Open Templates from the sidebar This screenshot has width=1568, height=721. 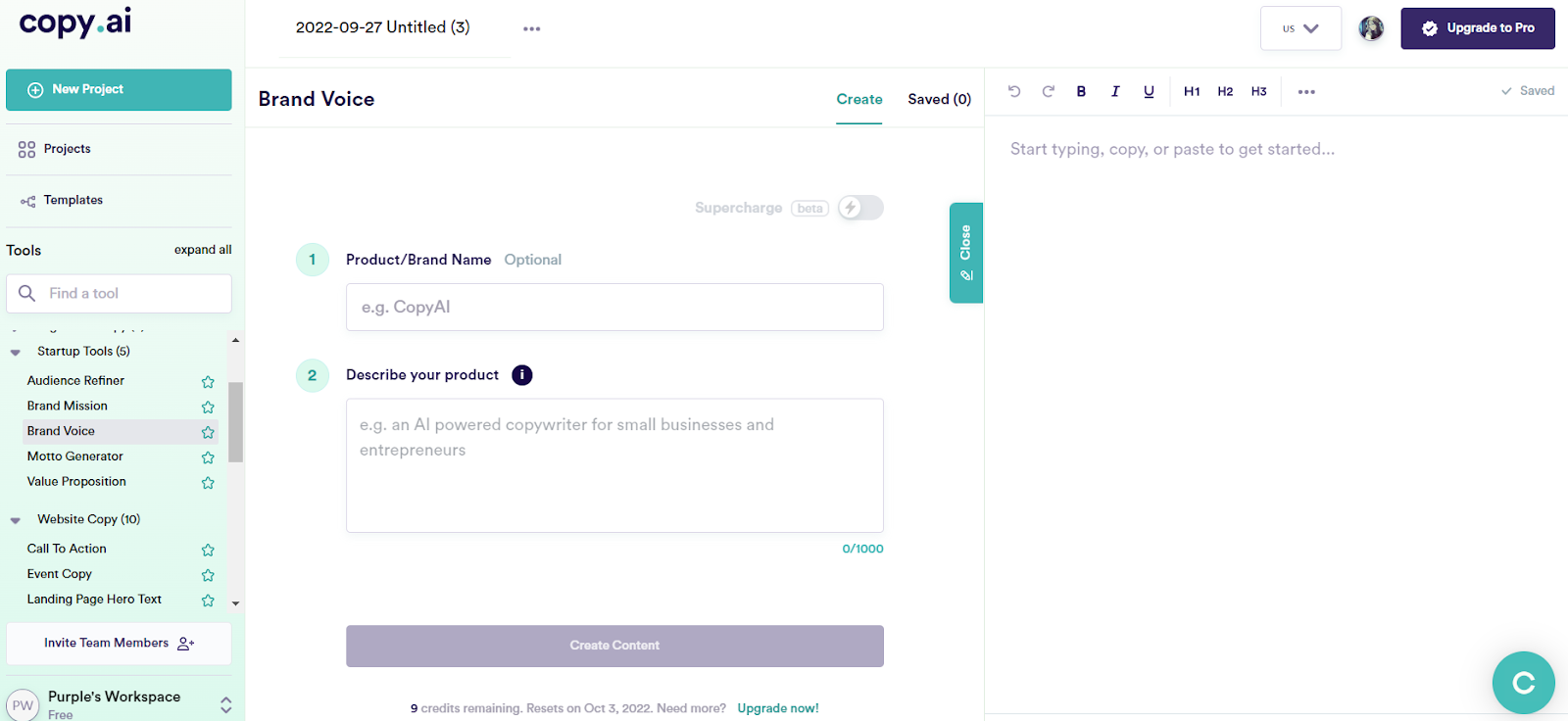[x=73, y=200]
